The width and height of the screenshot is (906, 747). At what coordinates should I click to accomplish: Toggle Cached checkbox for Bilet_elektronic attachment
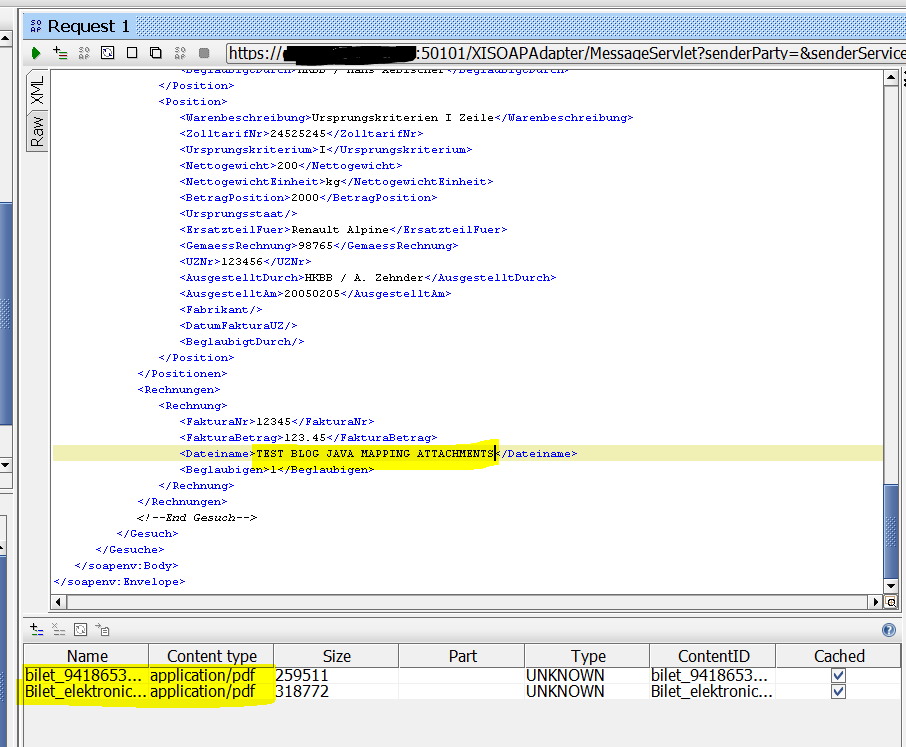pyautogui.click(x=838, y=691)
